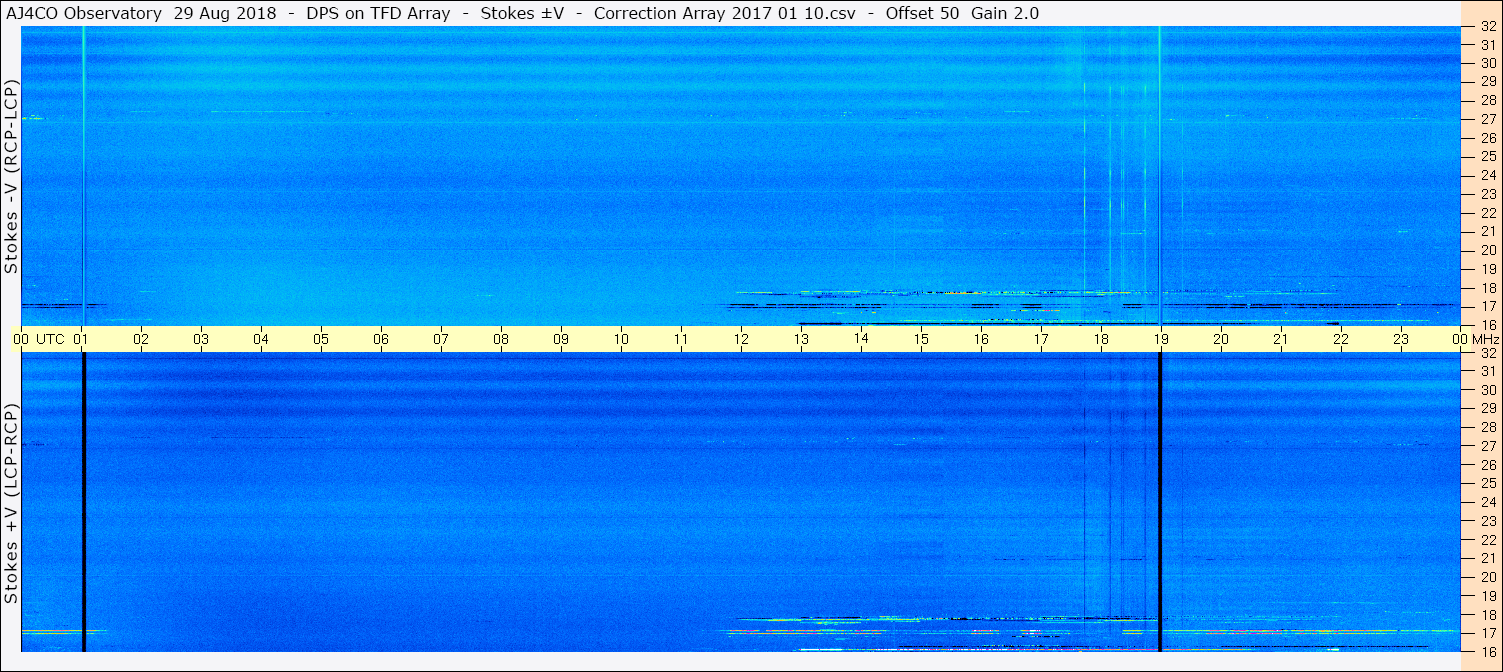Click the 17 MHz label of the Stokes +V panel

click(1487, 633)
